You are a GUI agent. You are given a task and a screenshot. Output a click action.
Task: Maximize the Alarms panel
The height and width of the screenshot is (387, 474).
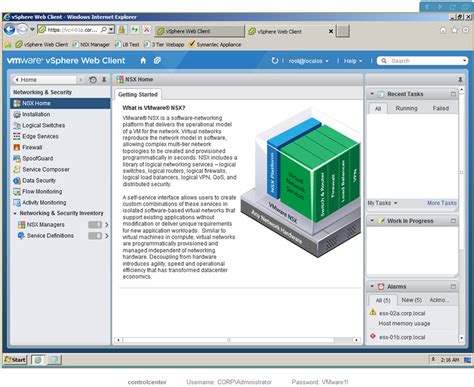[x=453, y=286]
